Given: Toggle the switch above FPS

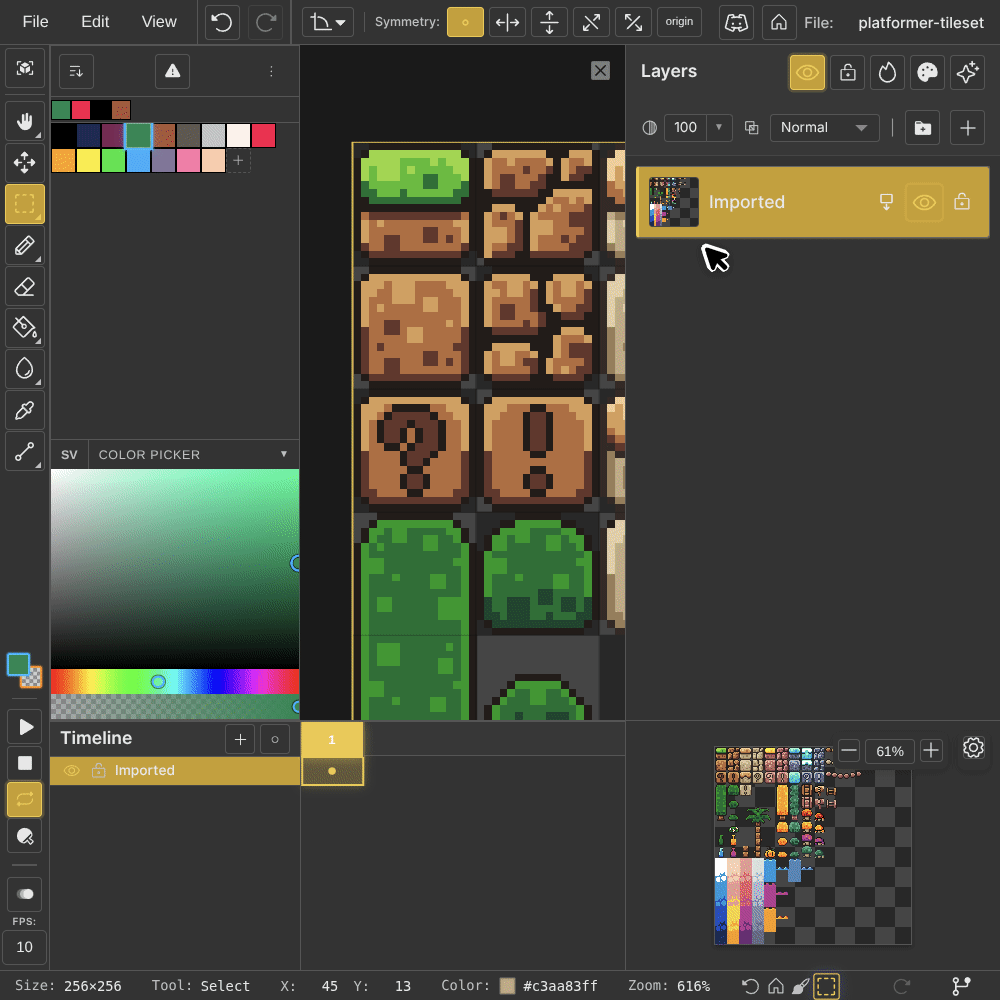Looking at the screenshot, I should pos(25,893).
